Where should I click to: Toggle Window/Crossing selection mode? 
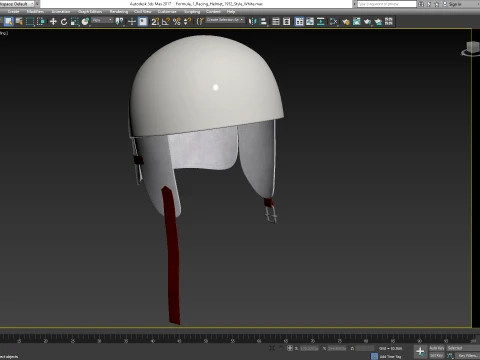[x=41, y=22]
